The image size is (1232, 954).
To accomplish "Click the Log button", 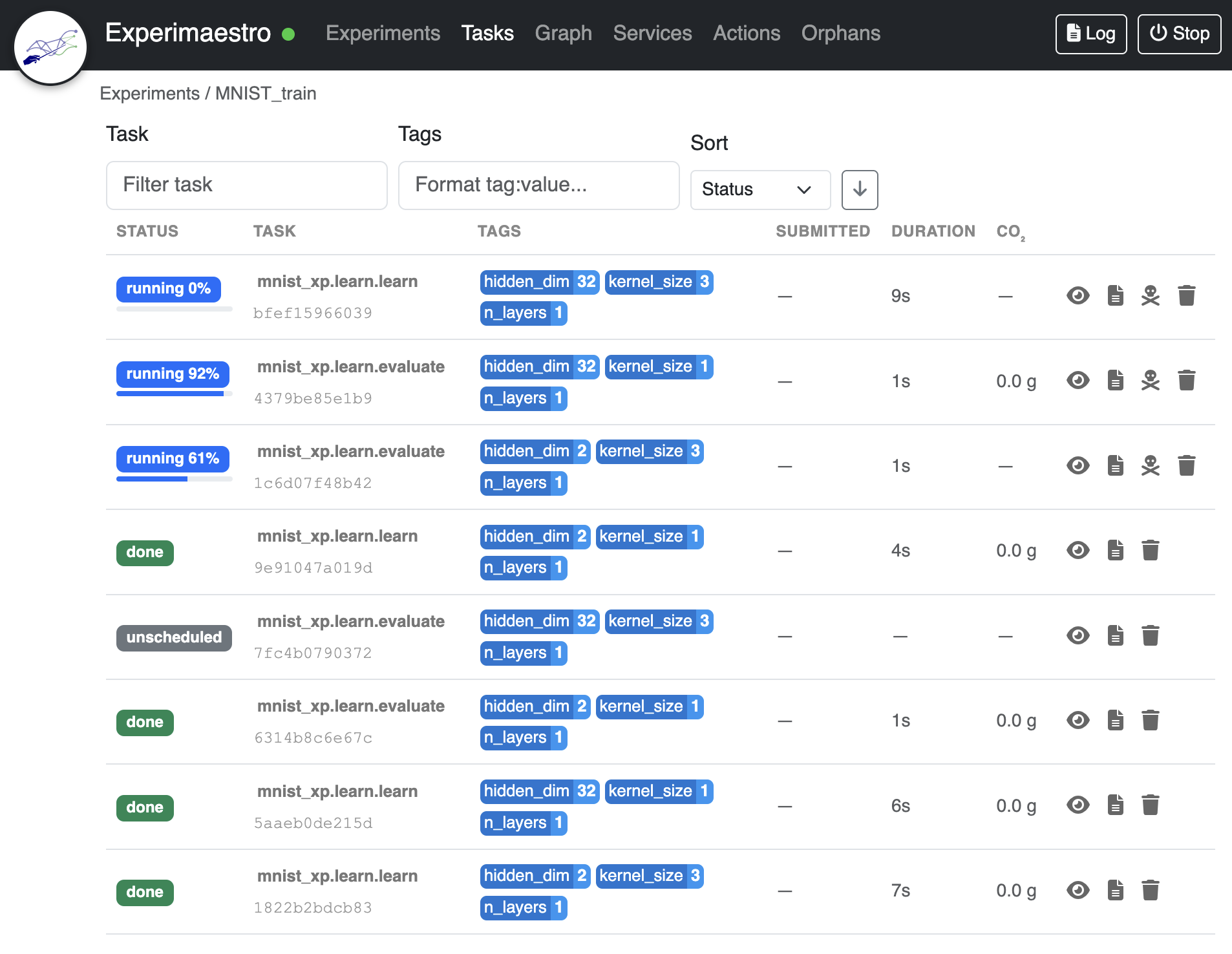I will point(1090,34).
